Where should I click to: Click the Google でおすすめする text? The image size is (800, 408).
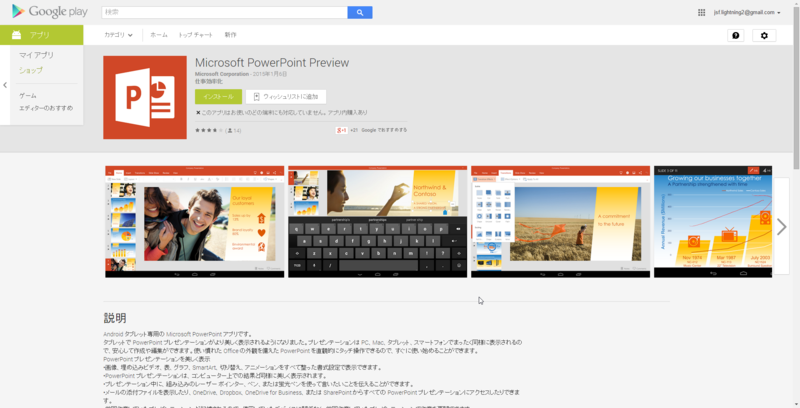click(x=384, y=130)
